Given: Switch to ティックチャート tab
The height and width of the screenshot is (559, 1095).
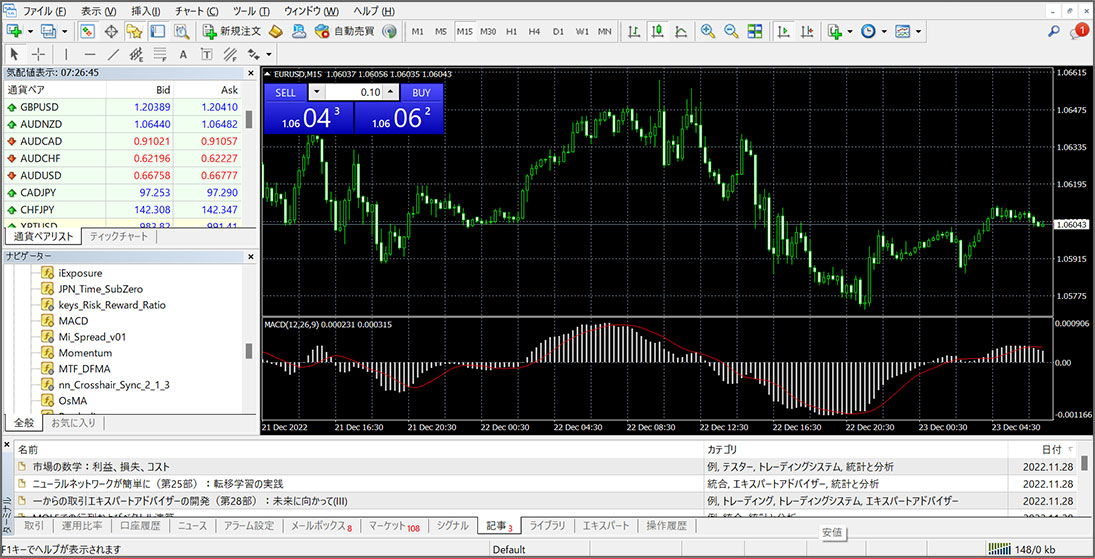Looking at the screenshot, I should (119, 237).
